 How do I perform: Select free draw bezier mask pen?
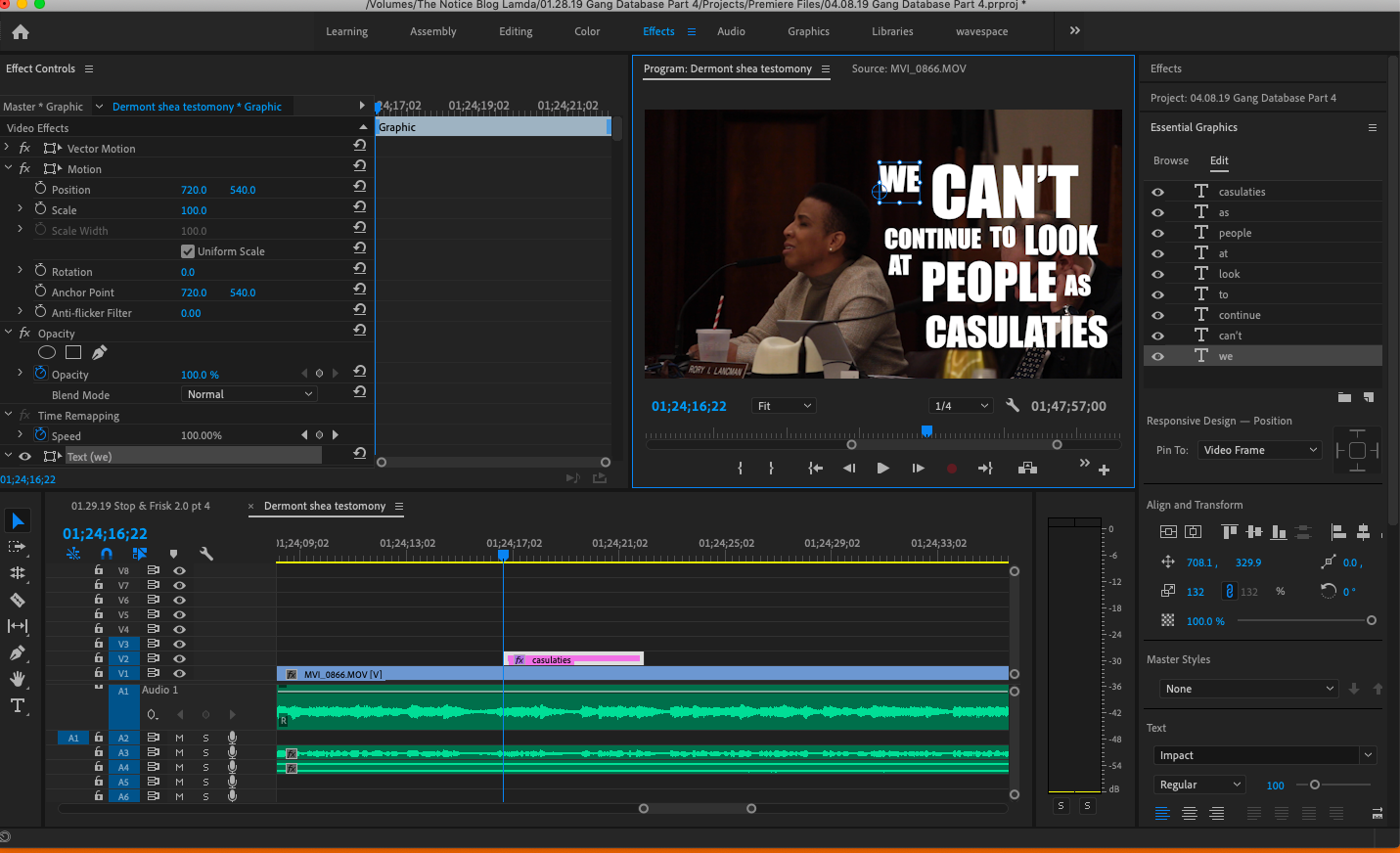(99, 352)
